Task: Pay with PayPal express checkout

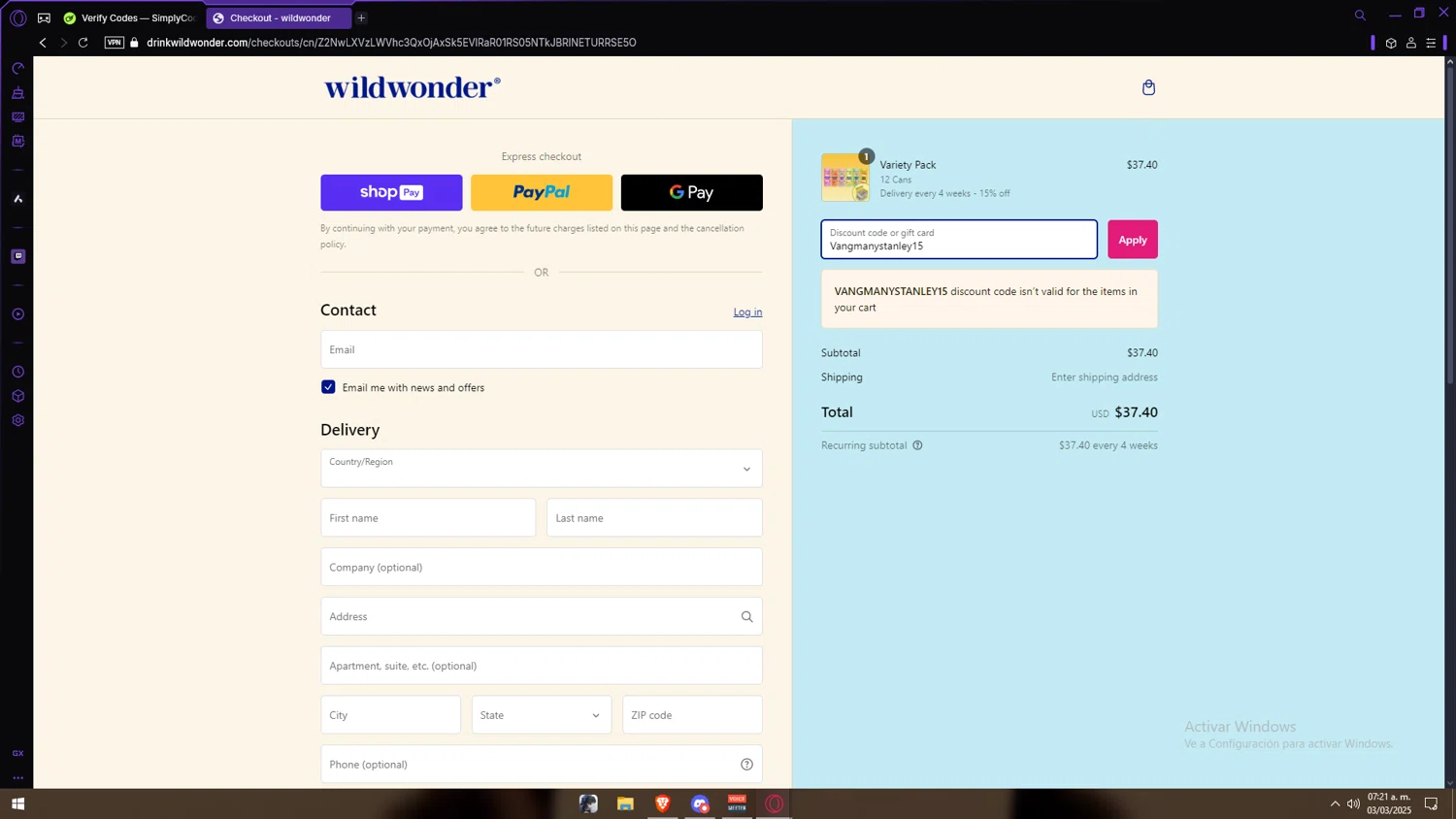Action: [x=542, y=192]
